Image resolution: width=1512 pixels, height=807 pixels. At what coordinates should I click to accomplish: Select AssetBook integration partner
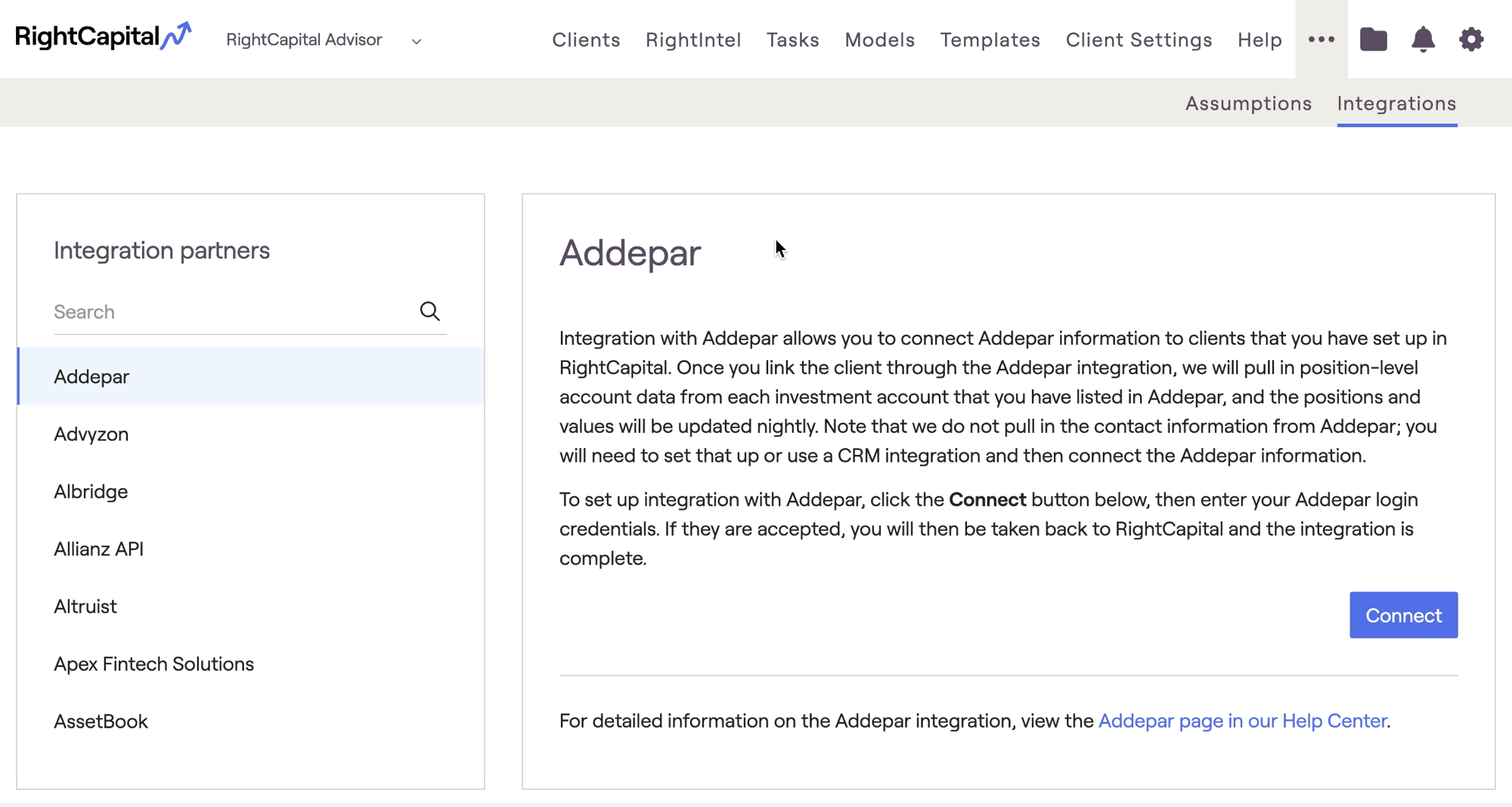click(x=250, y=721)
